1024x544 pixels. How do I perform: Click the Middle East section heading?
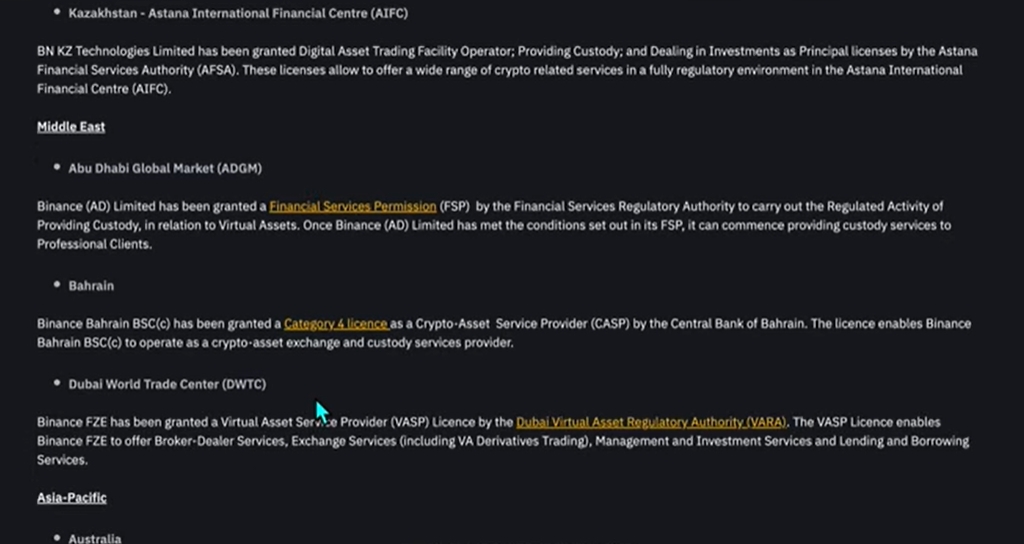(x=71, y=127)
